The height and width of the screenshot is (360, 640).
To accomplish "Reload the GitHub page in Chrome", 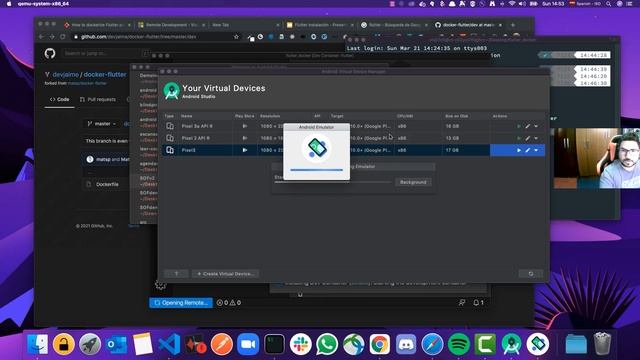I will coord(62,37).
